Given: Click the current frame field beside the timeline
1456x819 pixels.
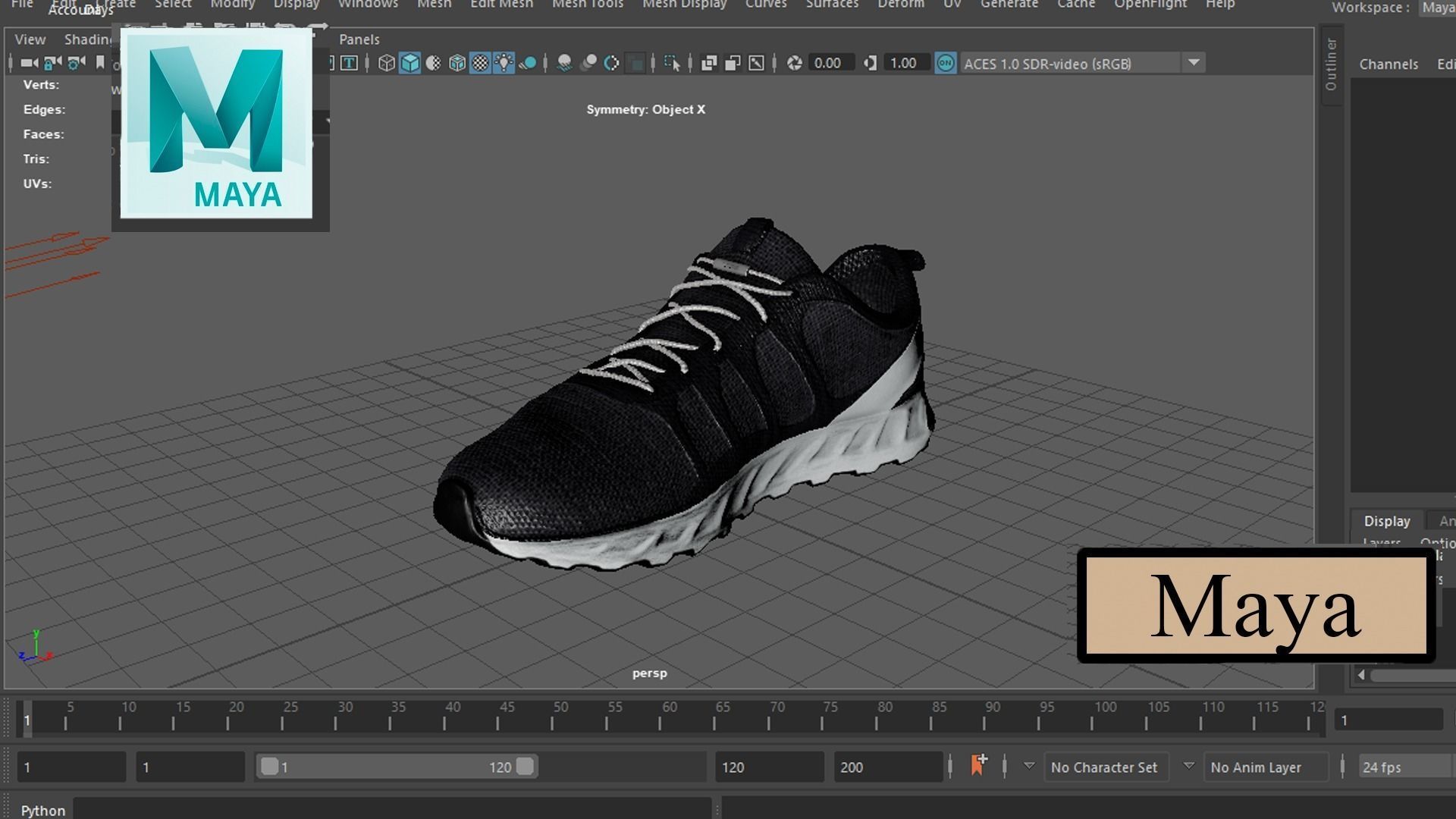Looking at the screenshot, I should tap(1389, 720).
